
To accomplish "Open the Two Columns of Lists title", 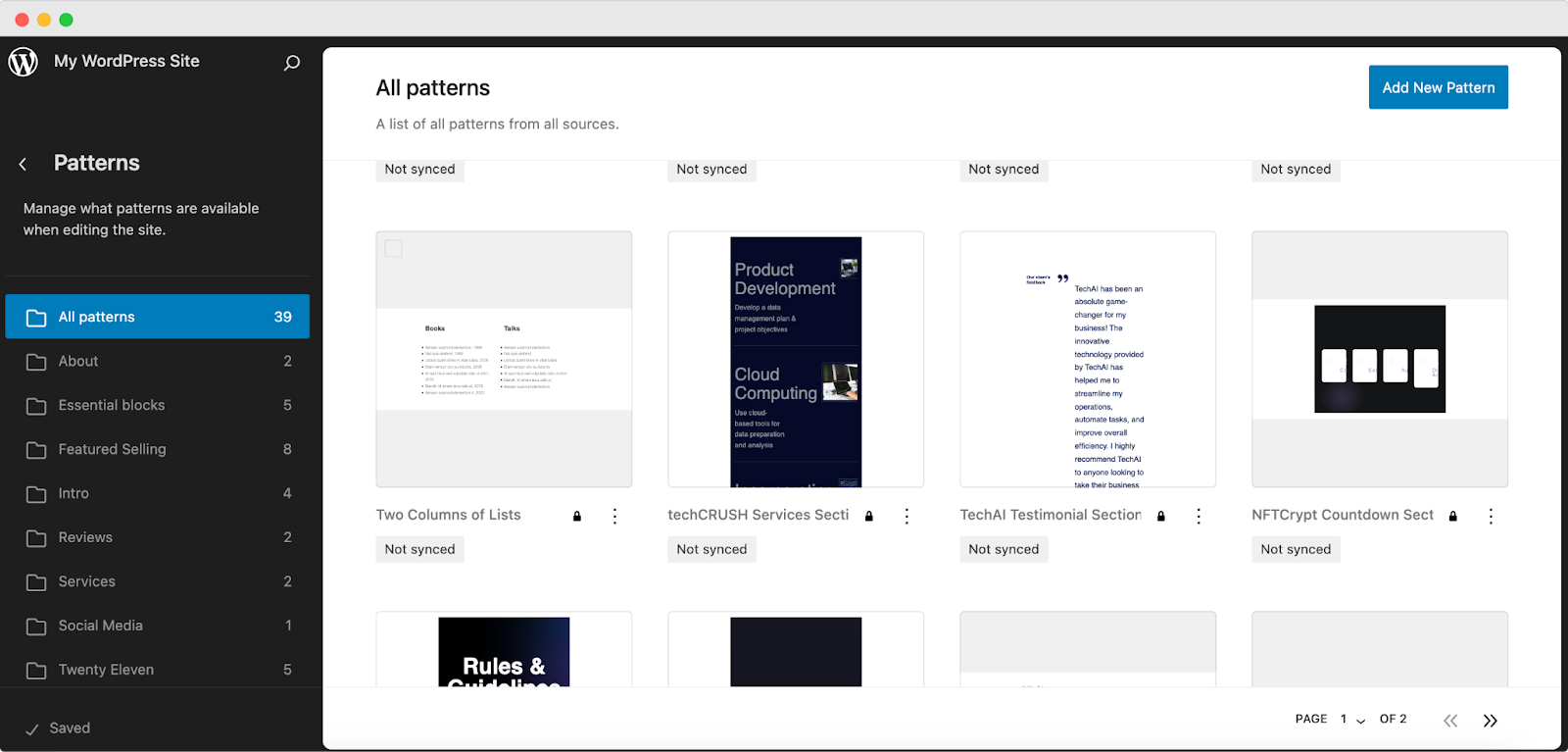I will (449, 515).
